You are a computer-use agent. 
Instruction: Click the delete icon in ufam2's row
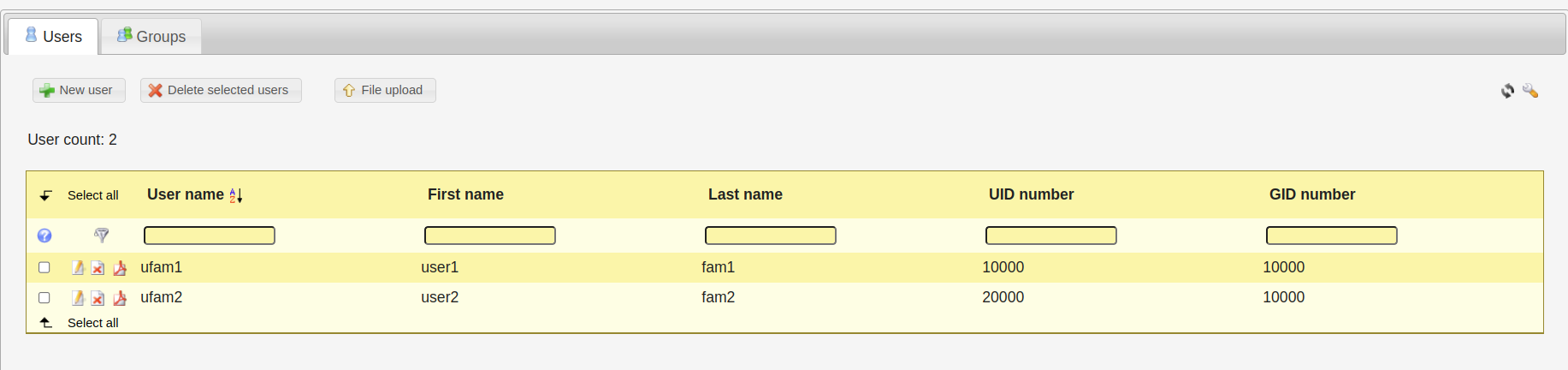[x=98, y=298]
